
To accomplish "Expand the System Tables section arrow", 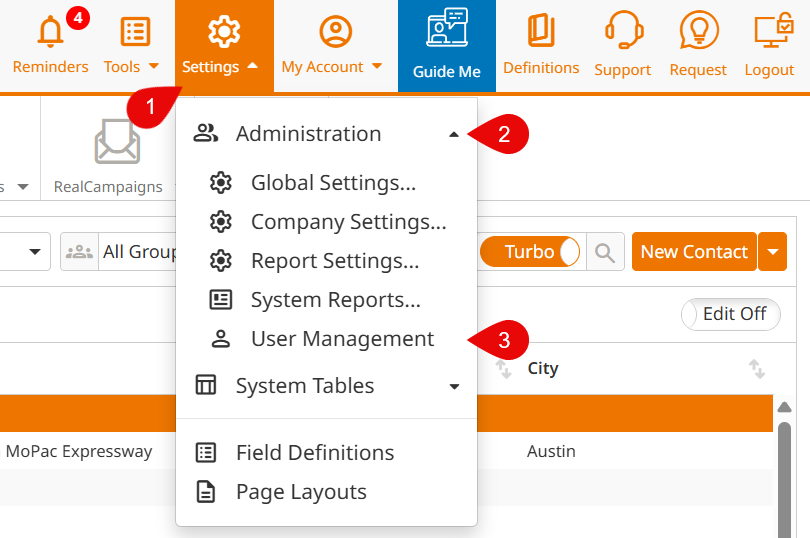I will point(454,387).
